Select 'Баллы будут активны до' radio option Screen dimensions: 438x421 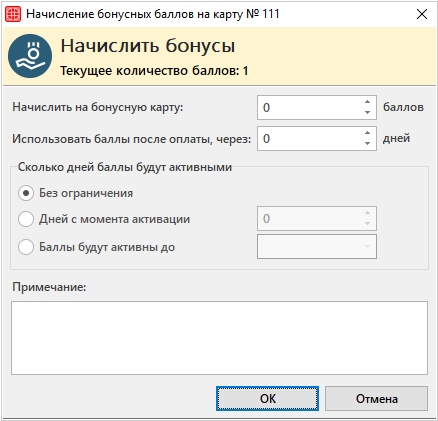[x=26, y=247]
